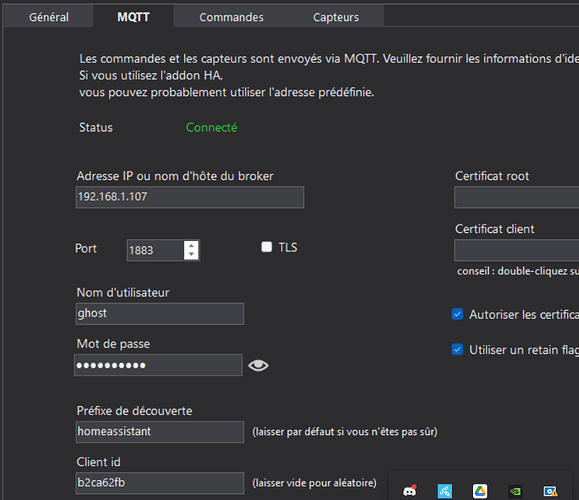Switch to the Général tab
The height and width of the screenshot is (500, 579).
point(49,17)
